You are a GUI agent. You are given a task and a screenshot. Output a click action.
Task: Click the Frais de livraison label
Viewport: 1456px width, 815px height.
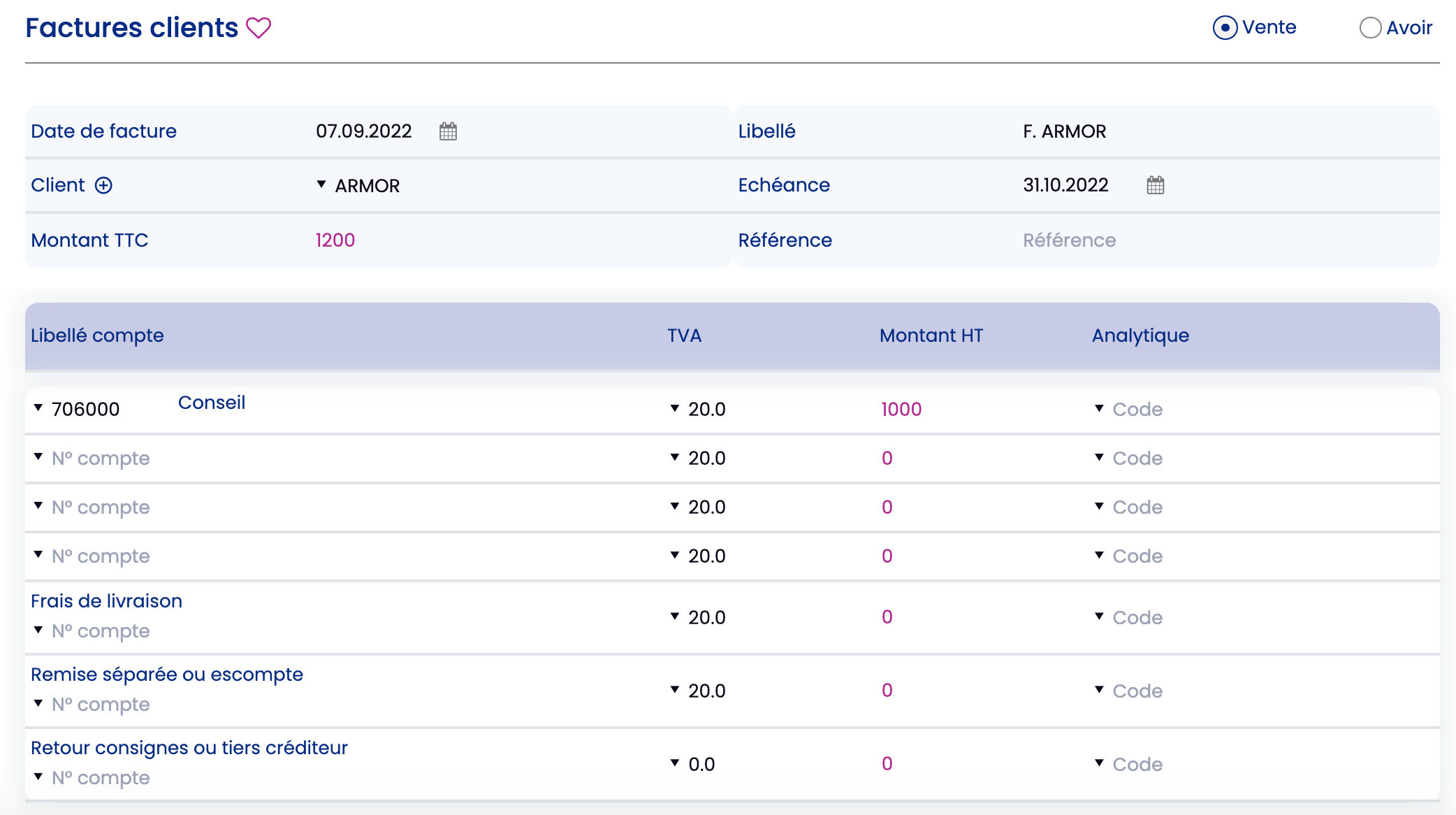click(x=106, y=601)
